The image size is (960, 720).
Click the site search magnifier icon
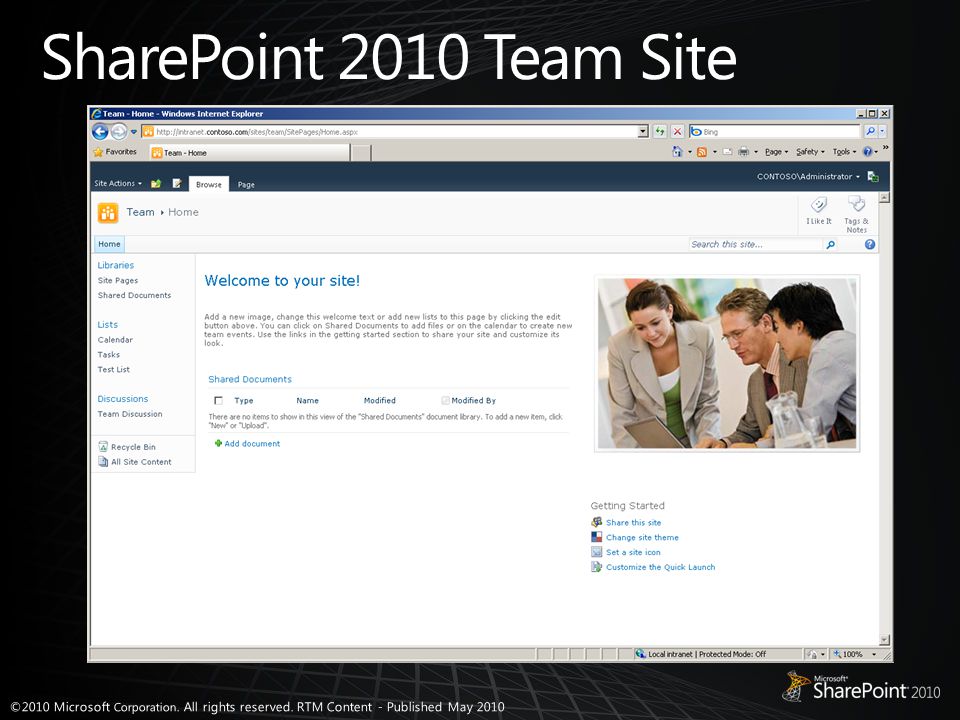coord(831,245)
